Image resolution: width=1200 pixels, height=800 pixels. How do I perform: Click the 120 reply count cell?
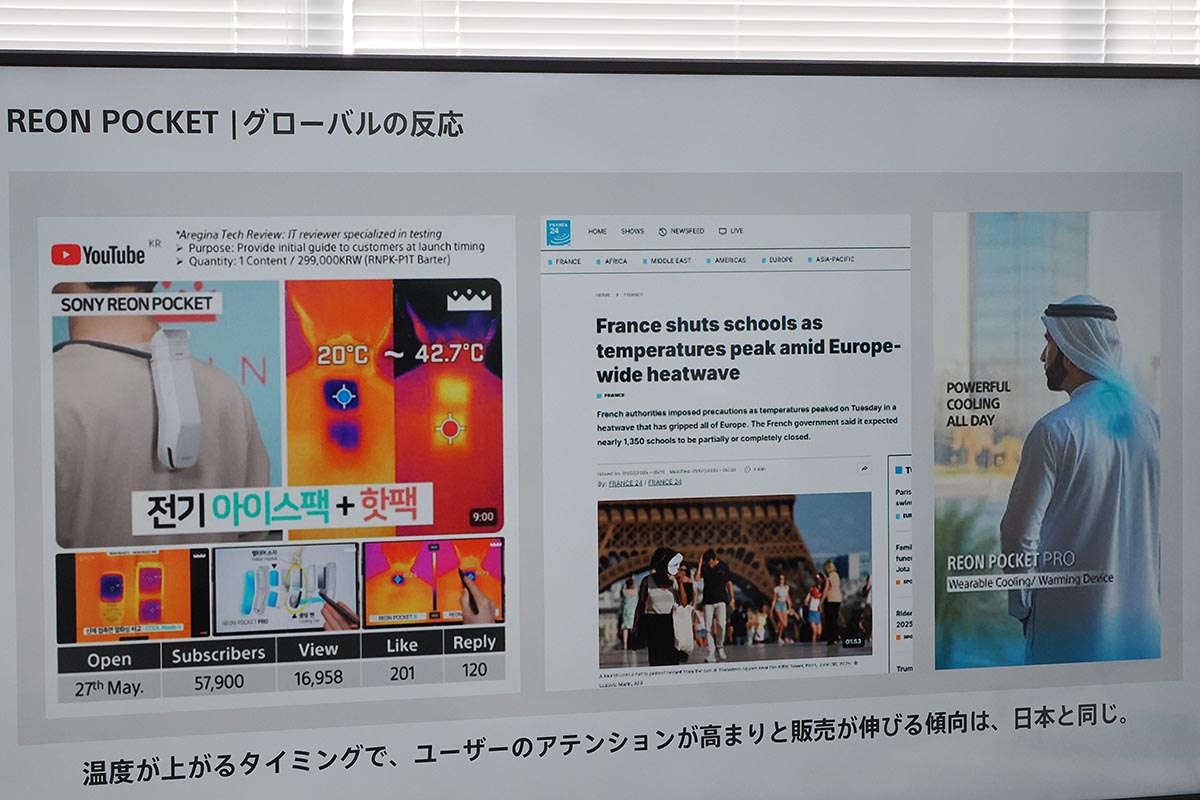pos(474,669)
